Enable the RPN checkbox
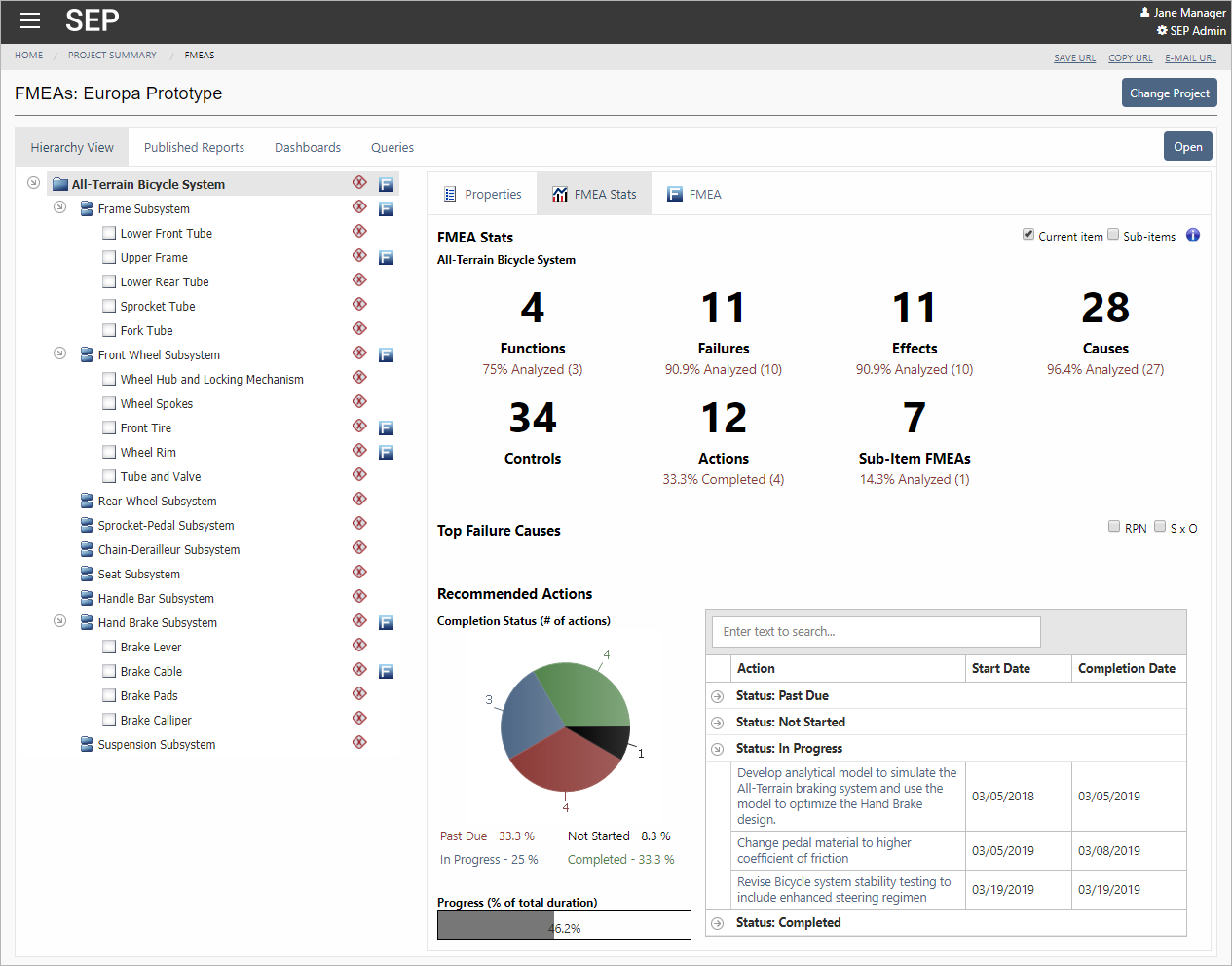This screenshot has height=966, width=1232. coord(1114,526)
